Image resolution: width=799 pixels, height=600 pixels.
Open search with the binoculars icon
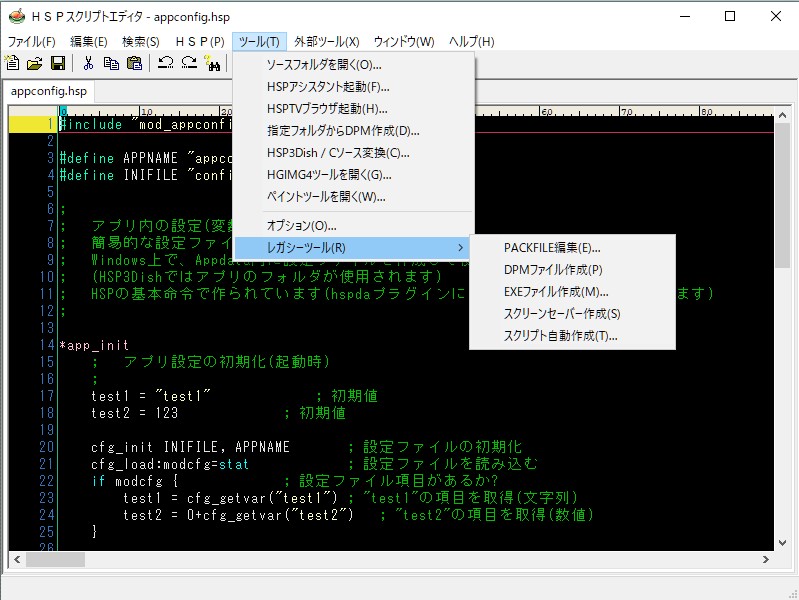click(x=212, y=63)
